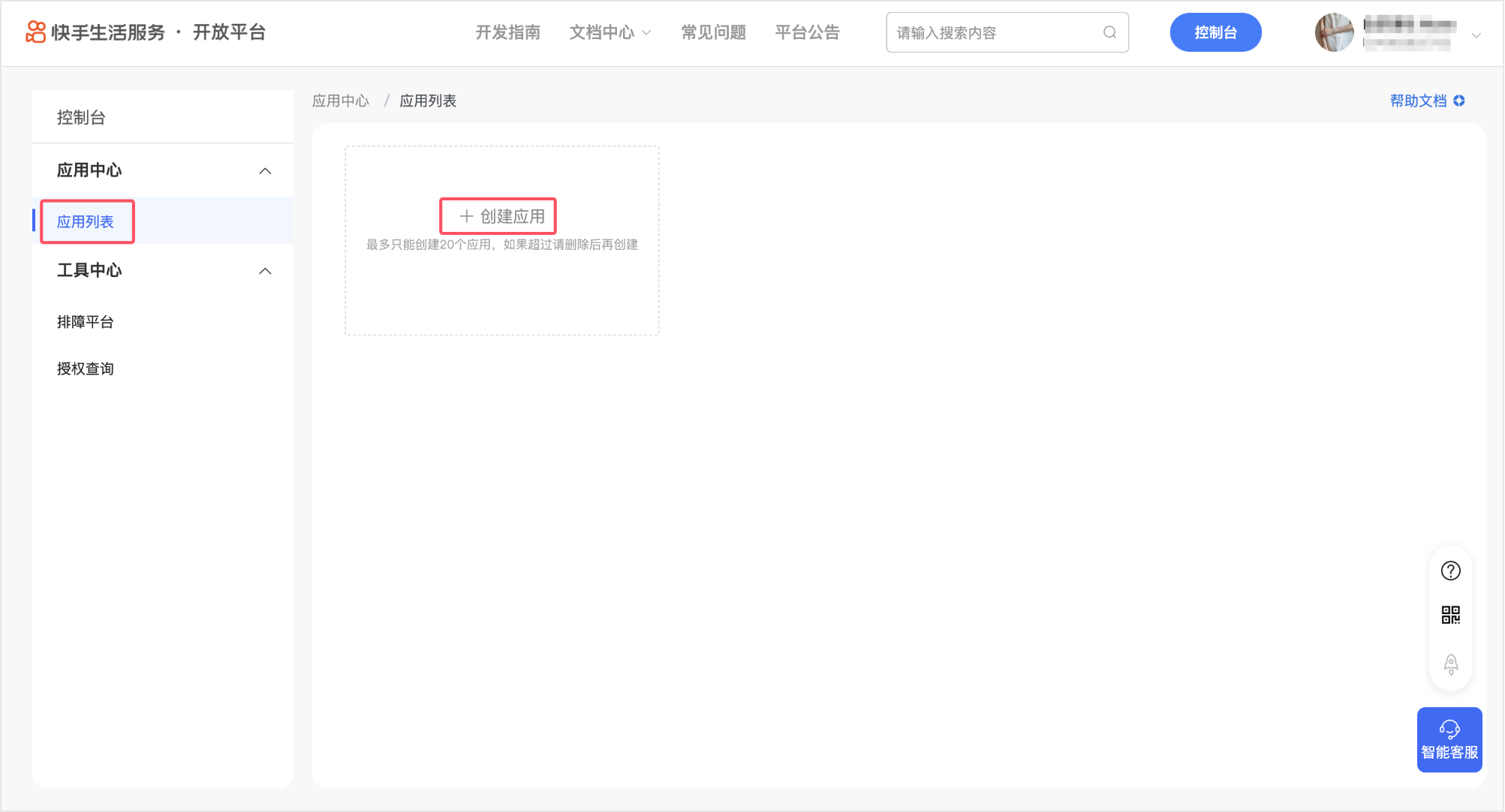Screen dimensions: 1505x812
Task: Open 平台公告 announcements
Action: pyautogui.click(x=807, y=32)
